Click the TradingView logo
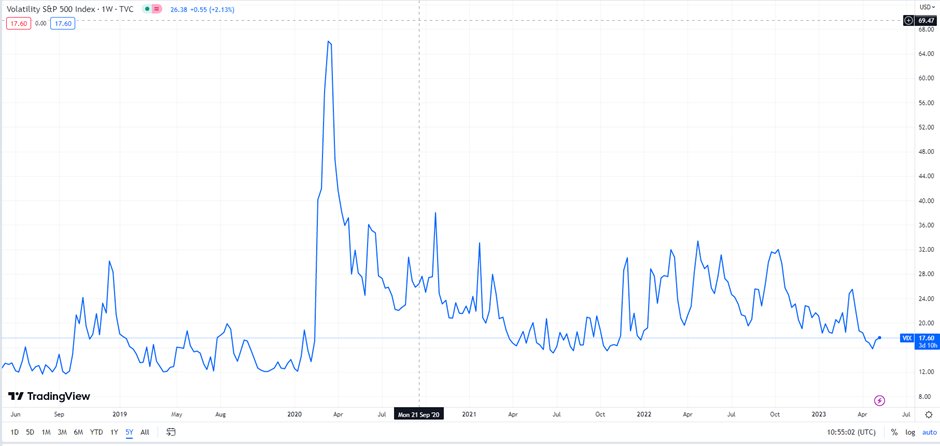This screenshot has width=940, height=446. (x=49, y=396)
